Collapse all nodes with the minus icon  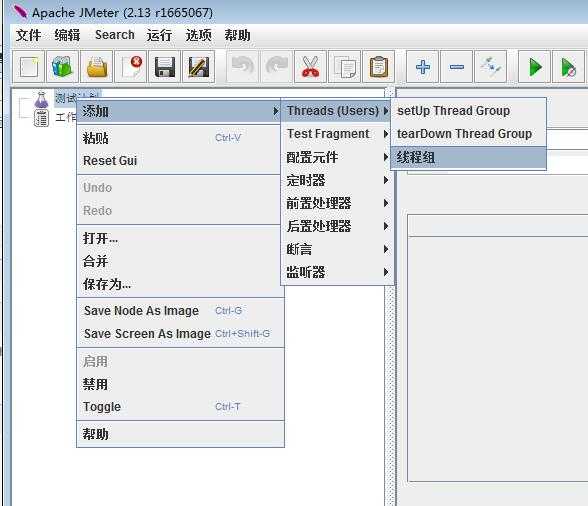(x=456, y=67)
